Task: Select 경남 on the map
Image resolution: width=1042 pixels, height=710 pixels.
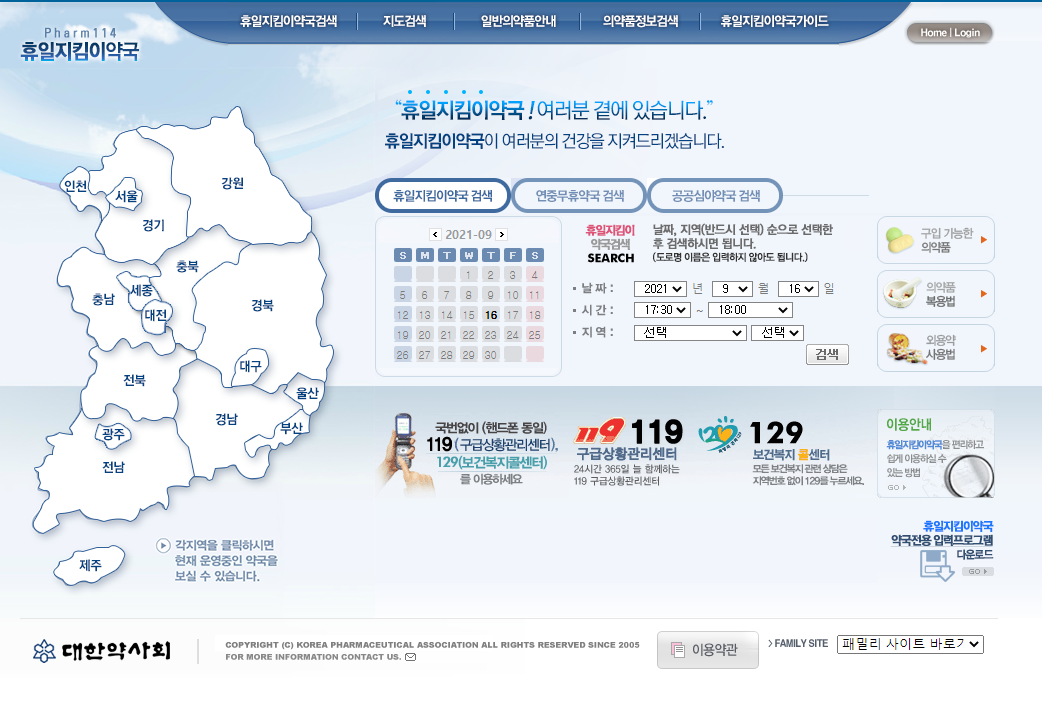Action: click(226, 419)
